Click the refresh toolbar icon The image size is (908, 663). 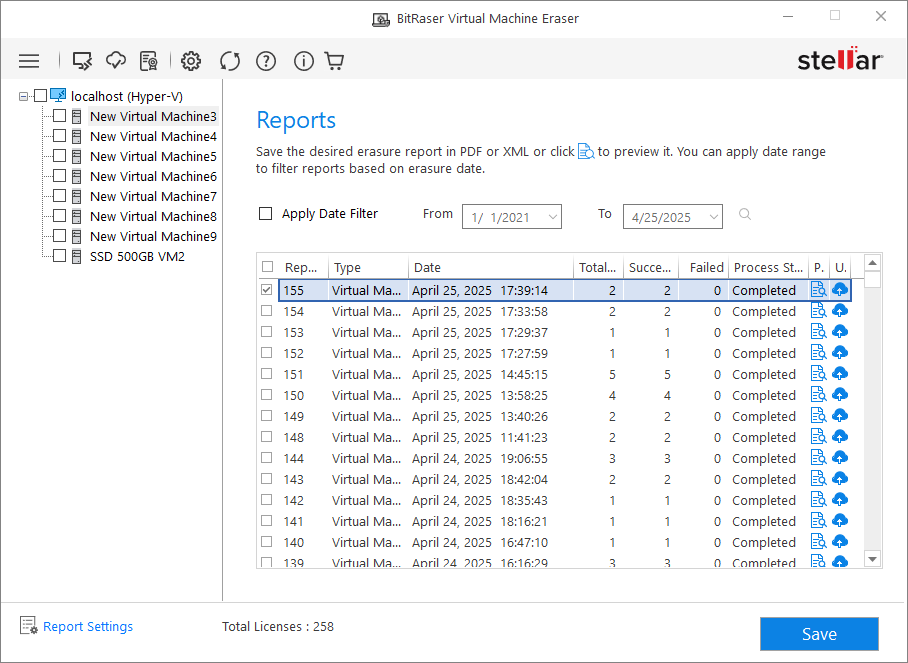(x=230, y=61)
